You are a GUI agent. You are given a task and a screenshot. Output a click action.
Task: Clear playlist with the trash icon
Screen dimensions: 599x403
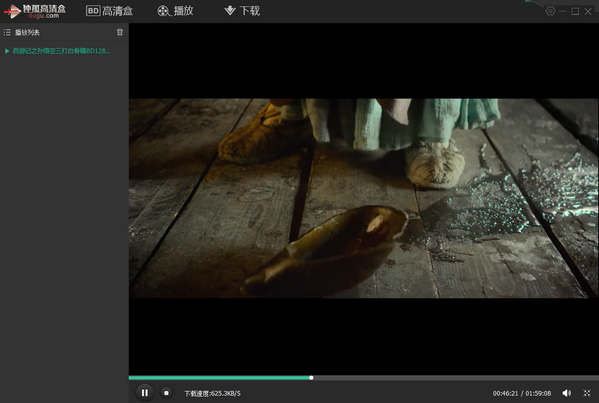point(120,32)
